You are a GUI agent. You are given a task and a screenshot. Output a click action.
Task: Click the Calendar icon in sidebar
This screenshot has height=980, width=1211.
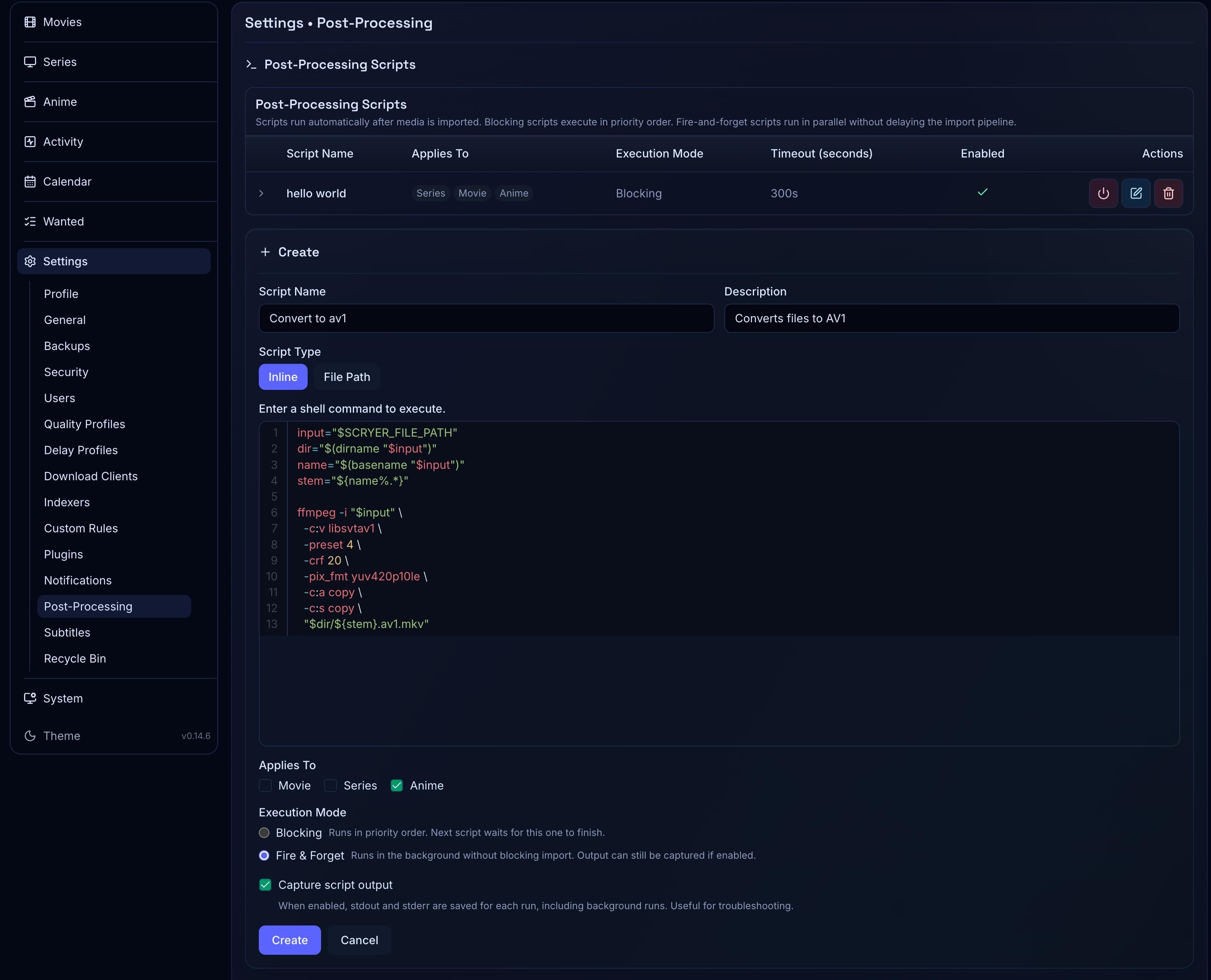[30, 182]
